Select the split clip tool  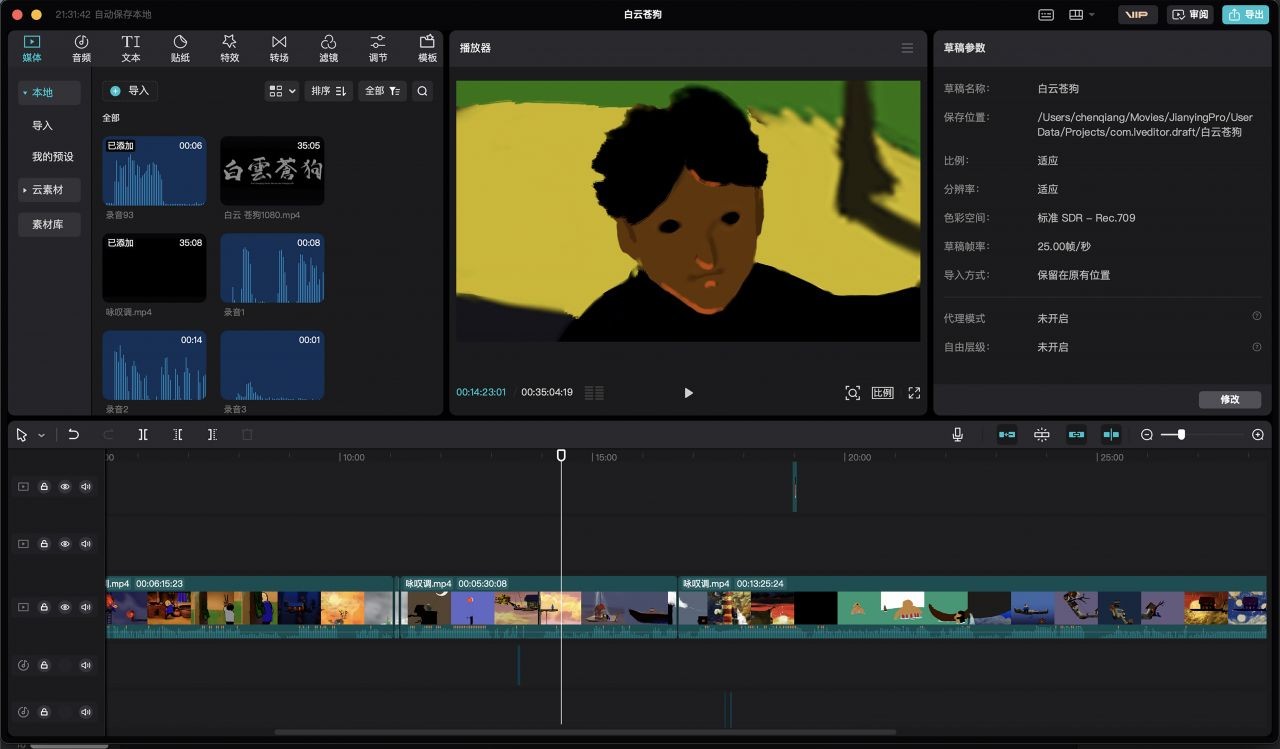point(143,435)
